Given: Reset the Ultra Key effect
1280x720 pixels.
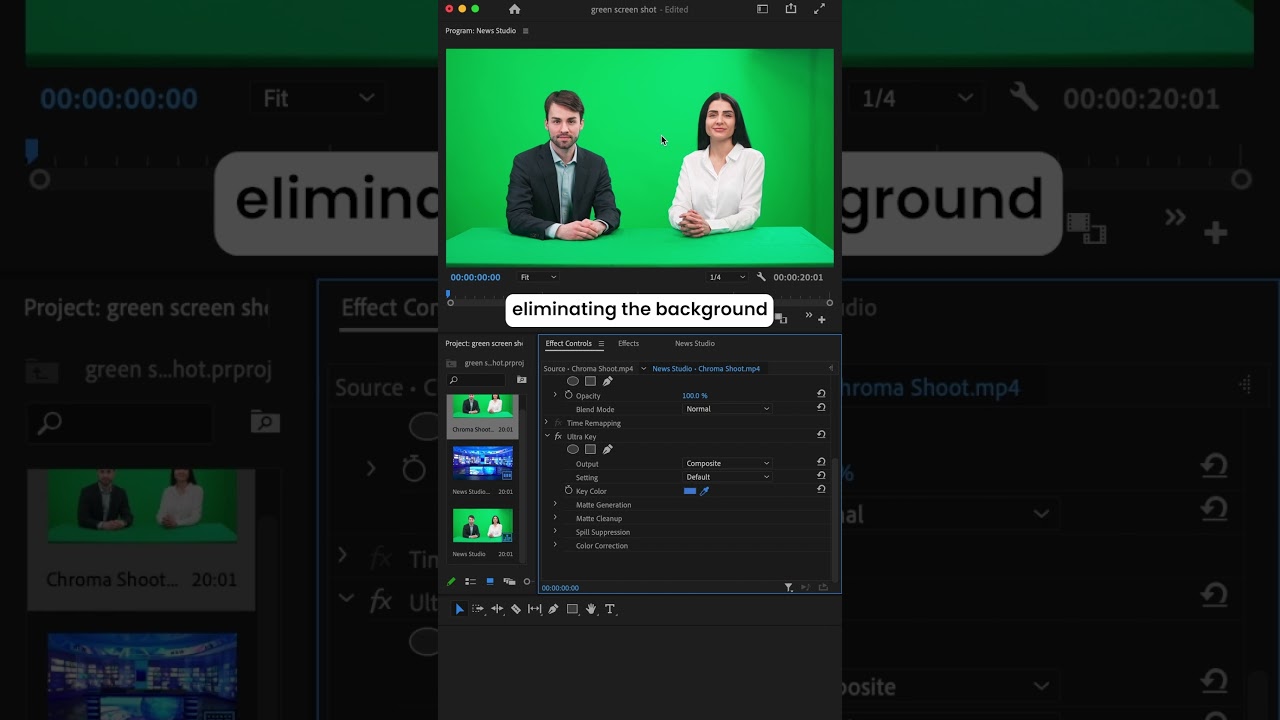Looking at the screenshot, I should point(821,435).
